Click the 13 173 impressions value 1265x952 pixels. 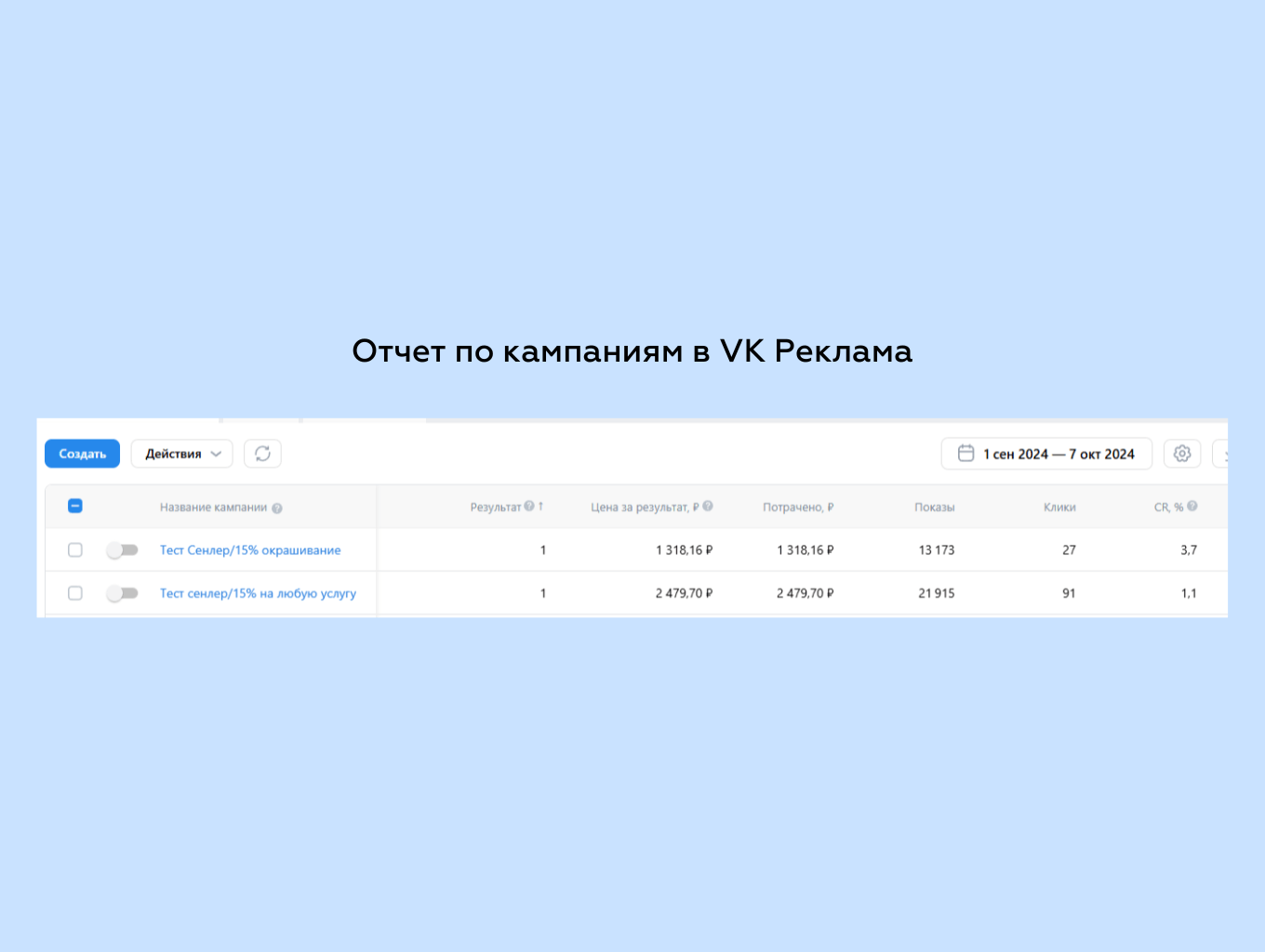click(937, 550)
